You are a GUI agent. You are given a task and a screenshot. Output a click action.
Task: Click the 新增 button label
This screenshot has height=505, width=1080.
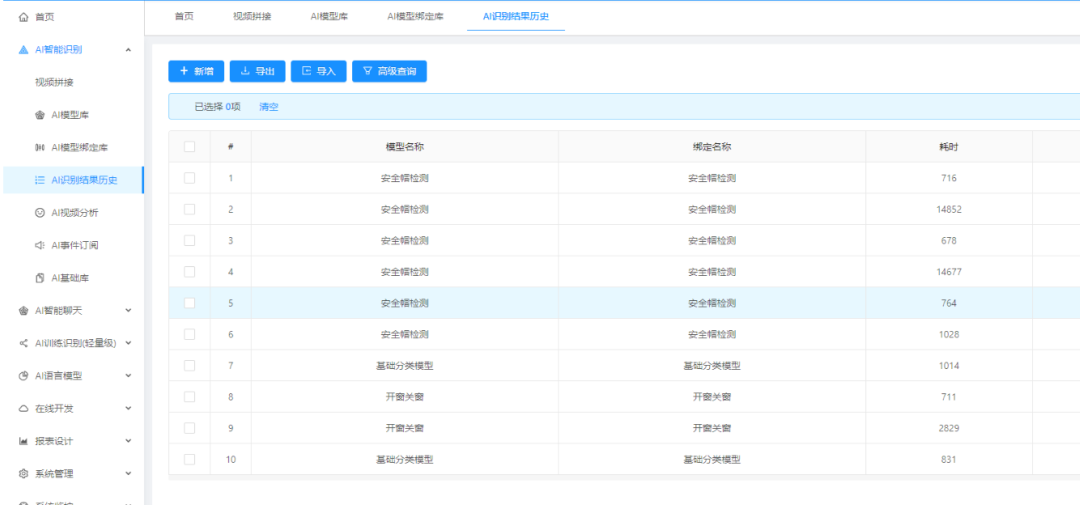(203, 71)
